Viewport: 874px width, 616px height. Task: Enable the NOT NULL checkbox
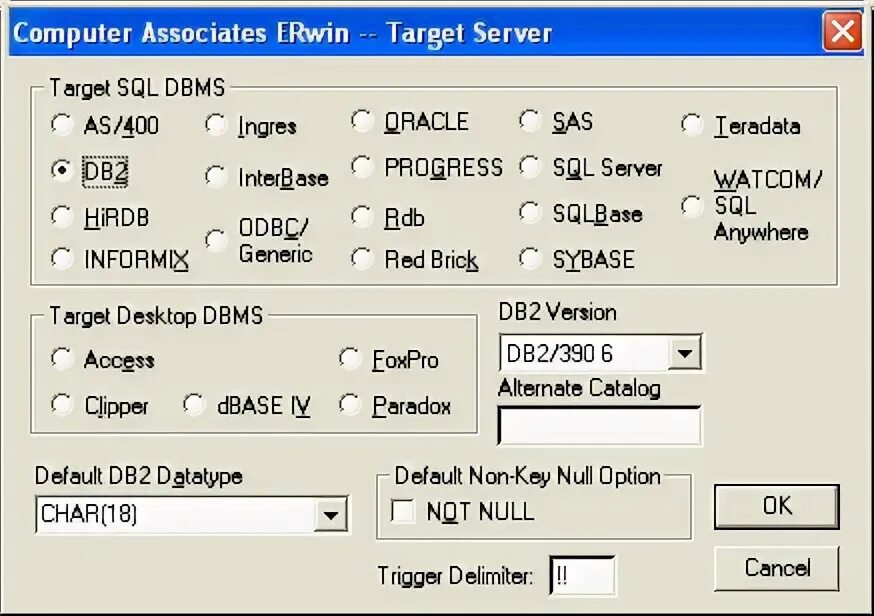pos(402,511)
